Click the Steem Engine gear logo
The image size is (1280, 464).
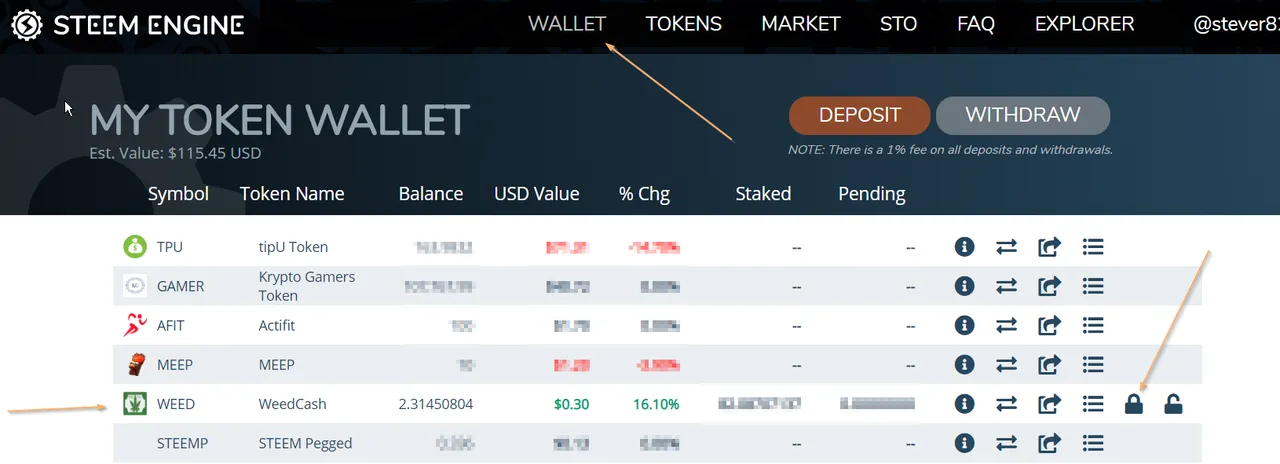[25, 24]
